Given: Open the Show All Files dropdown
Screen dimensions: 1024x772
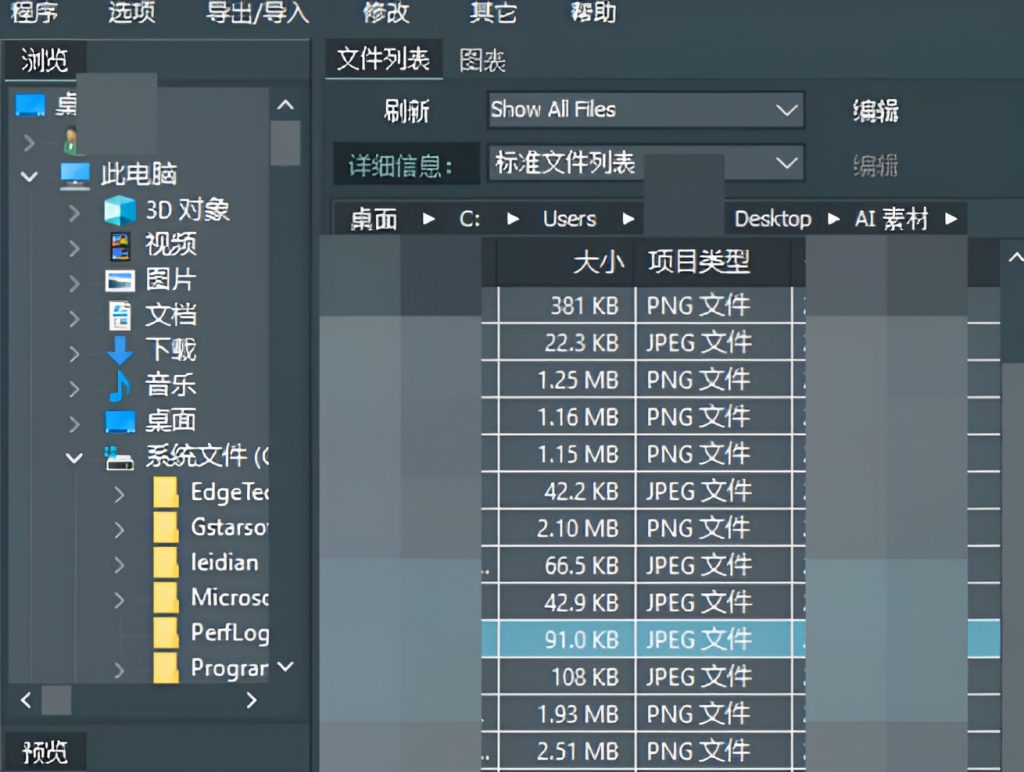Looking at the screenshot, I should 645,110.
